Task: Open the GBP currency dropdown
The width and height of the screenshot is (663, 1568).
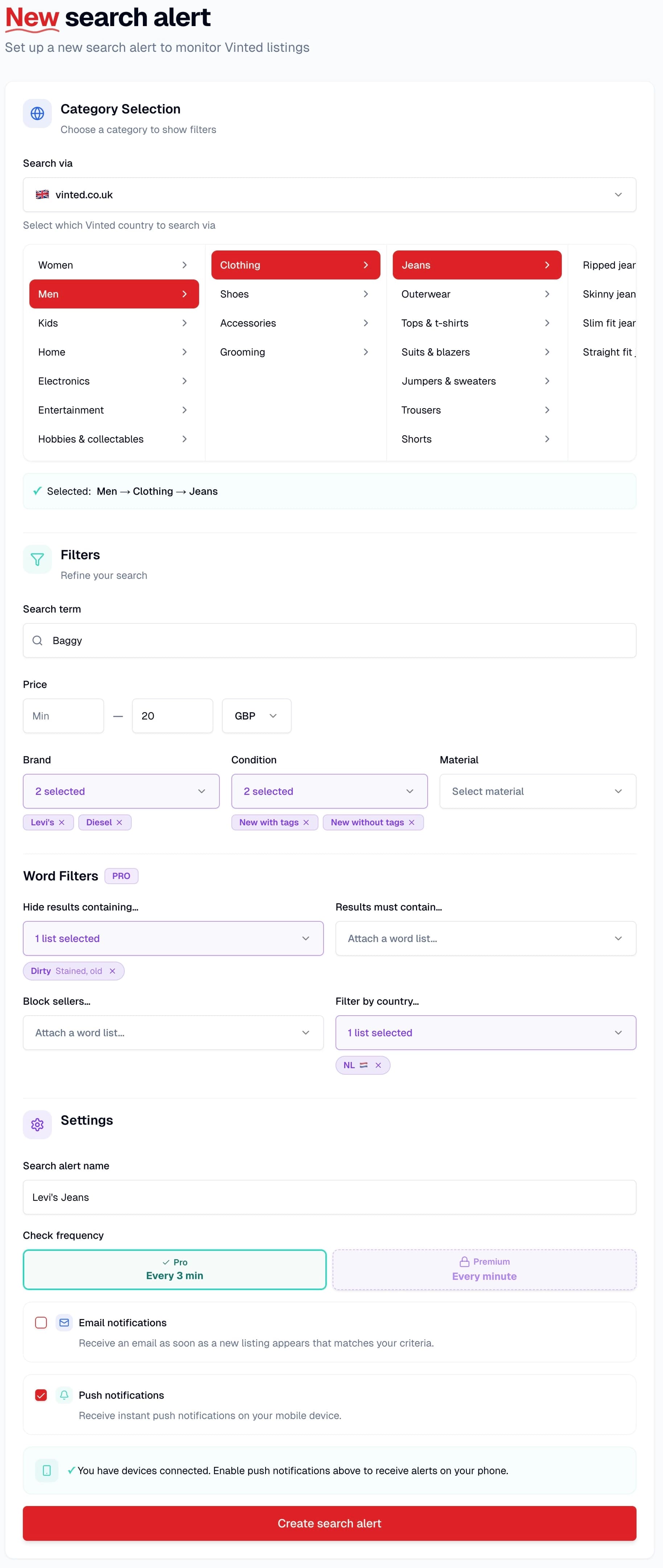Action: (256, 716)
